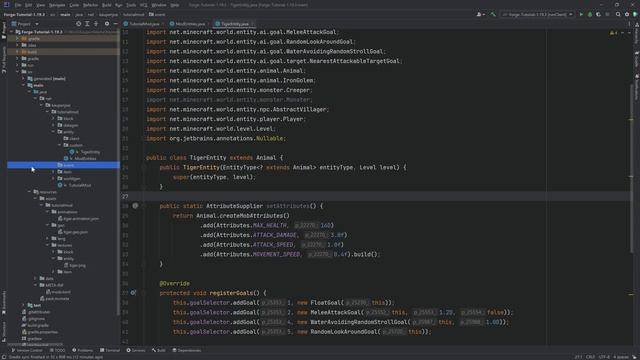Screen dimensions: 640x360
Task: Open the Refactor menu
Action: pyautogui.click(x=91, y=5)
